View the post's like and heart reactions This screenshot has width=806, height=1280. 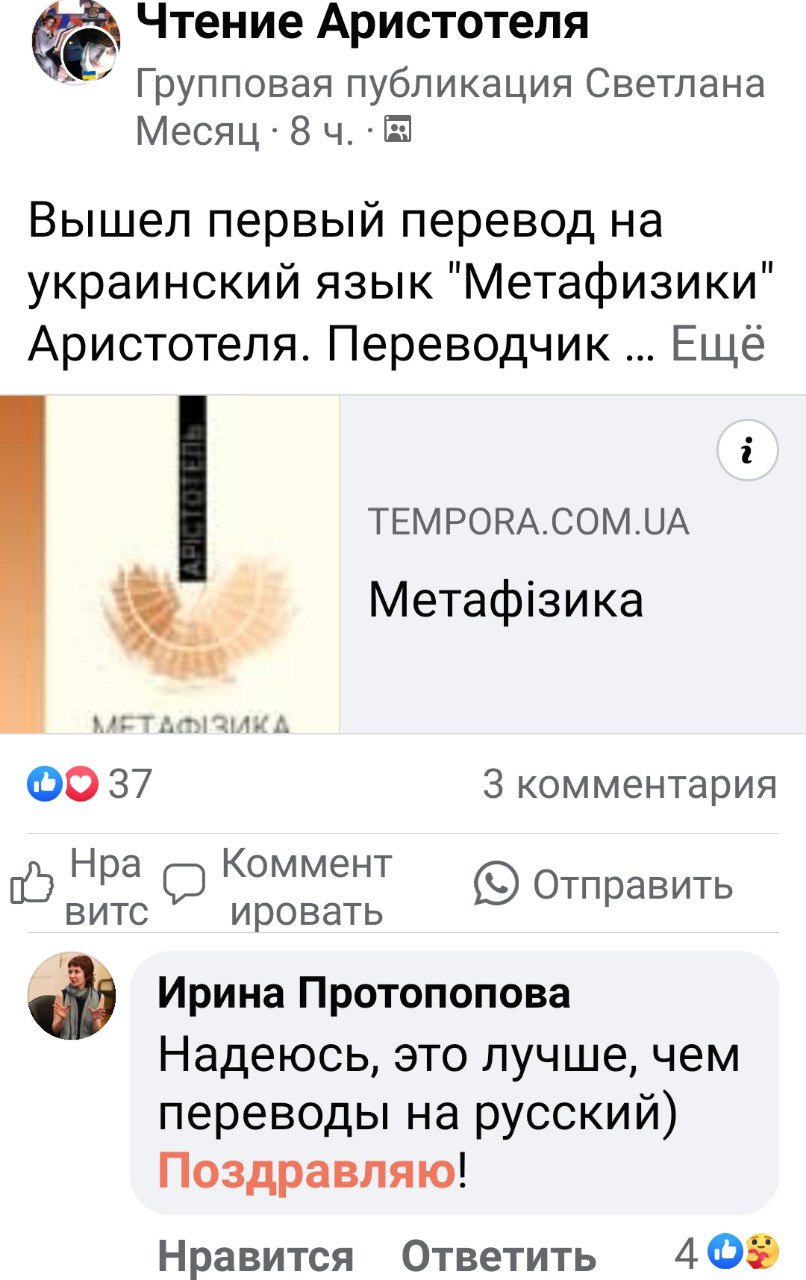tap(64, 784)
